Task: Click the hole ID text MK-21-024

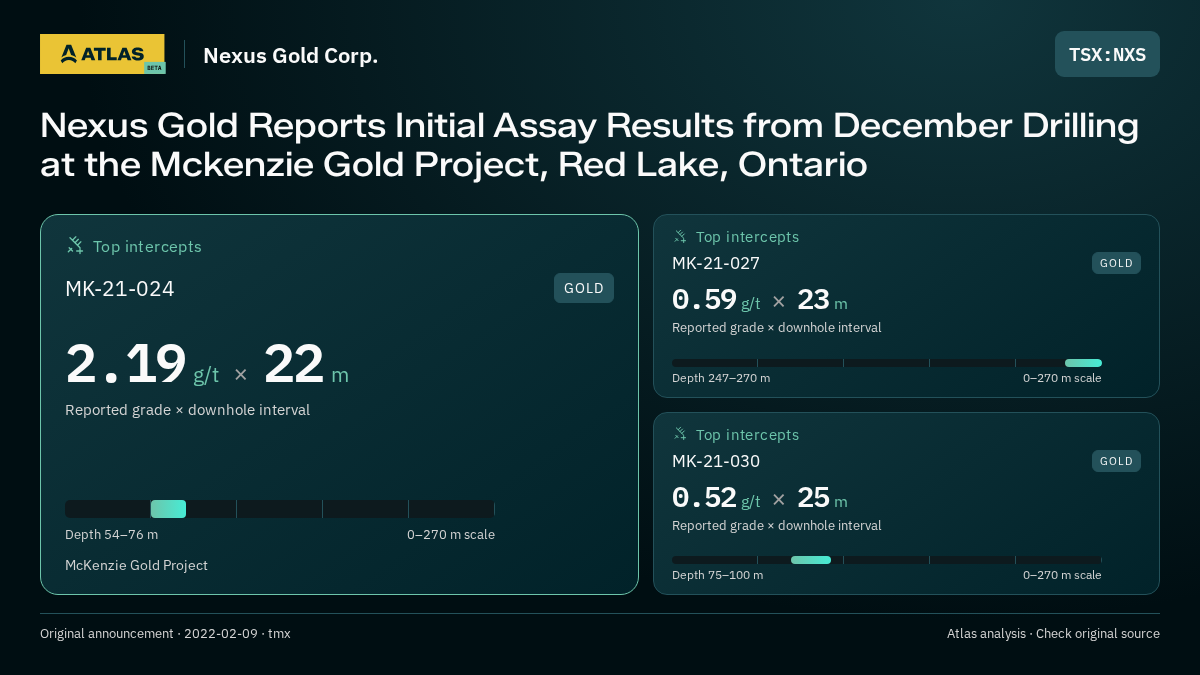Action: tap(120, 289)
